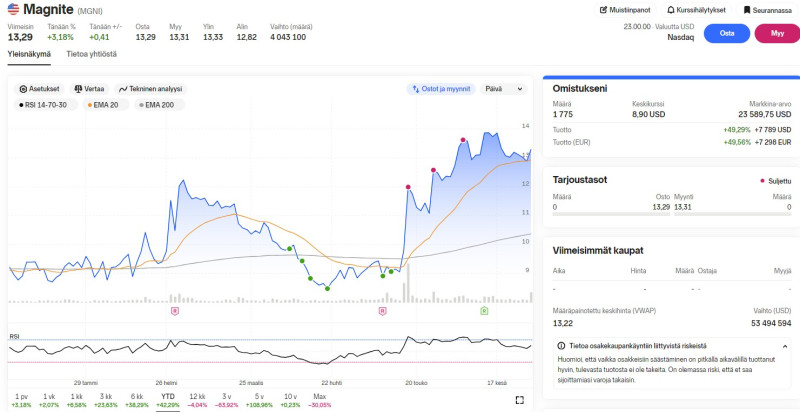The width and height of the screenshot is (800, 412).
Task: Click the Omistukseni heading
Action: (580, 89)
